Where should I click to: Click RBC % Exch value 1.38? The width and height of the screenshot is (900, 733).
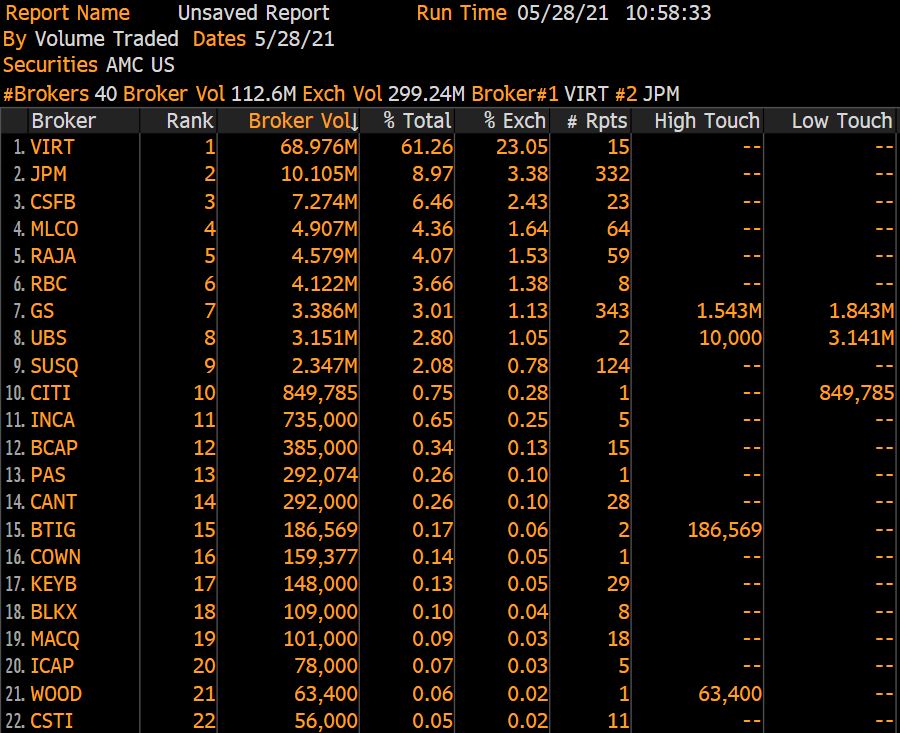527,283
